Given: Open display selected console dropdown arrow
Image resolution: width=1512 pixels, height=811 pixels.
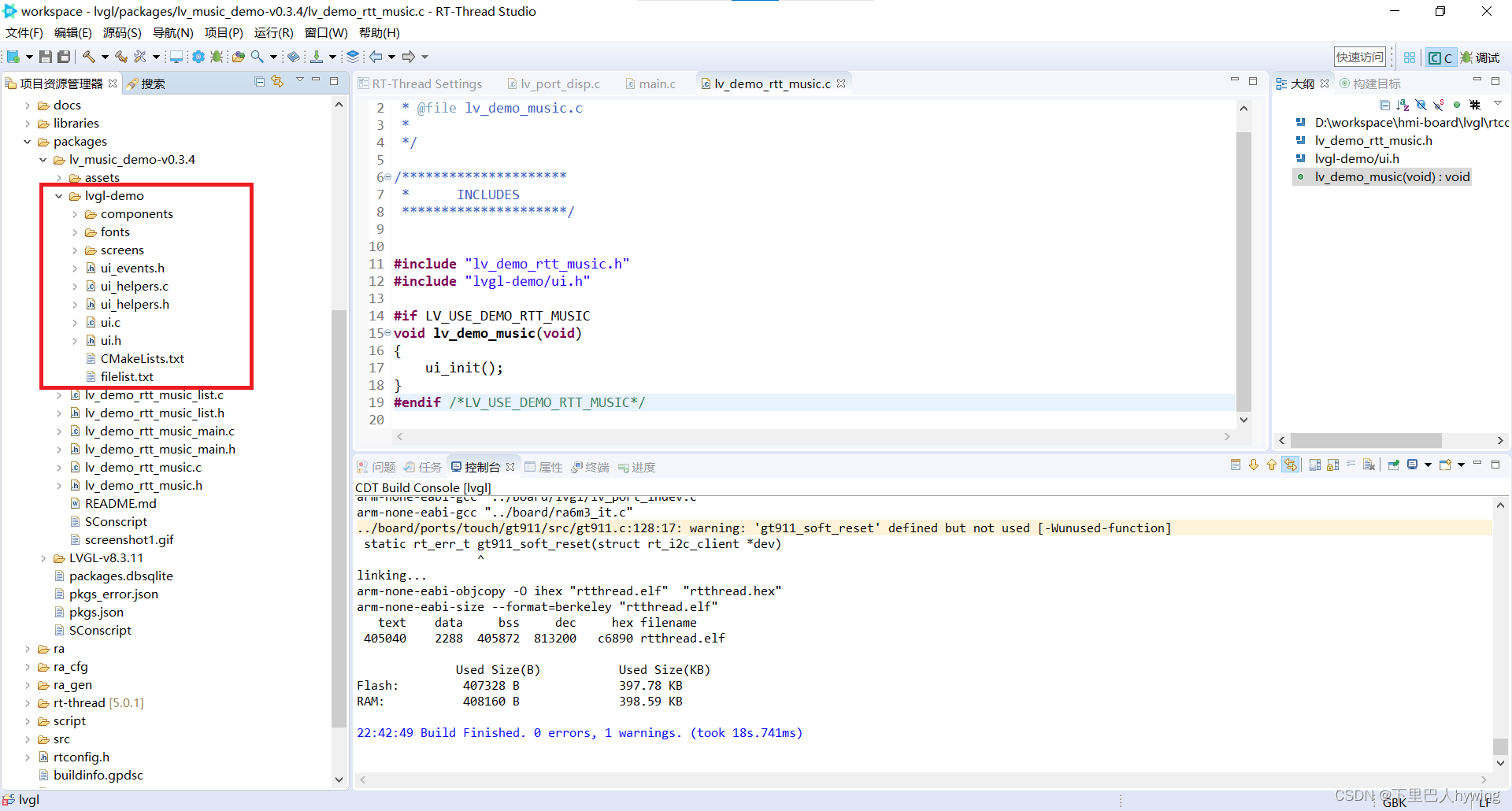Looking at the screenshot, I should [x=1428, y=465].
